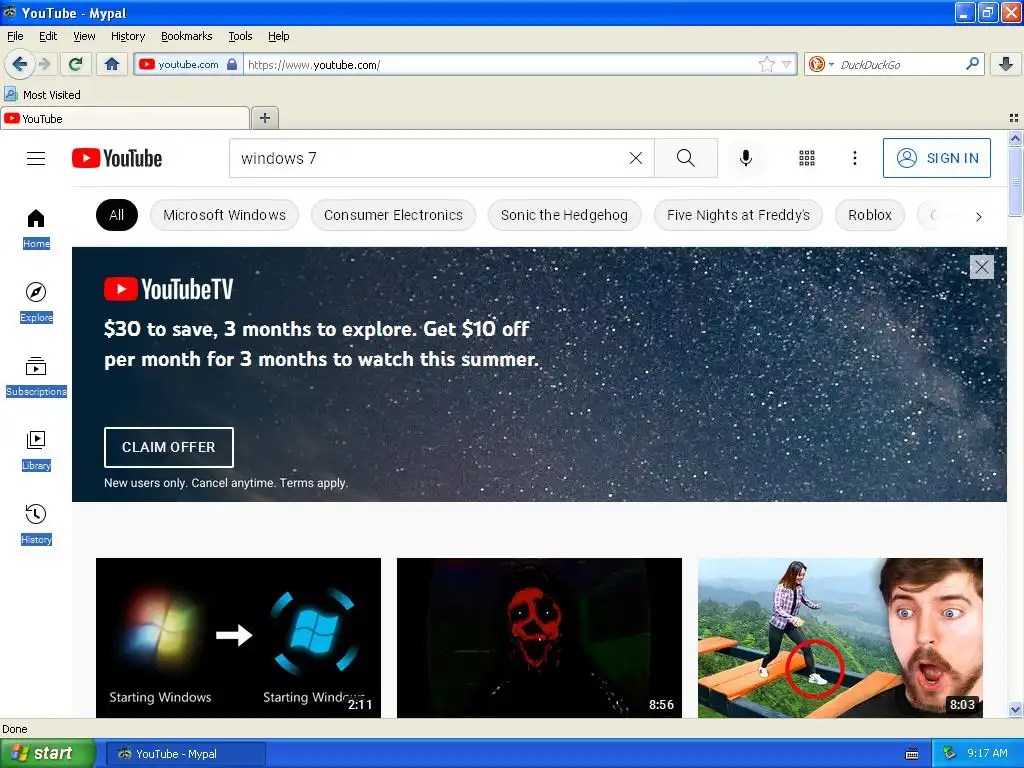Open Explore in the sidebar
This screenshot has height=768, width=1024.
point(36,302)
